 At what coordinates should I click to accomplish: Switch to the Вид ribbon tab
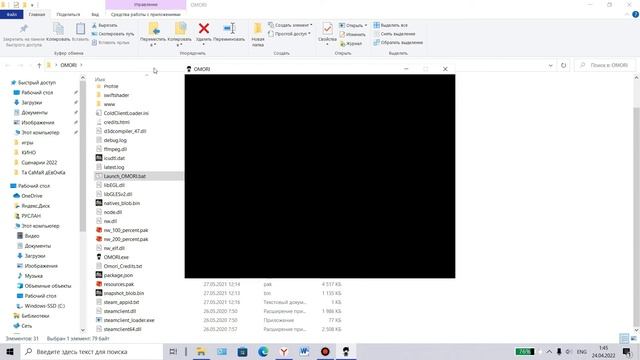[95, 15]
